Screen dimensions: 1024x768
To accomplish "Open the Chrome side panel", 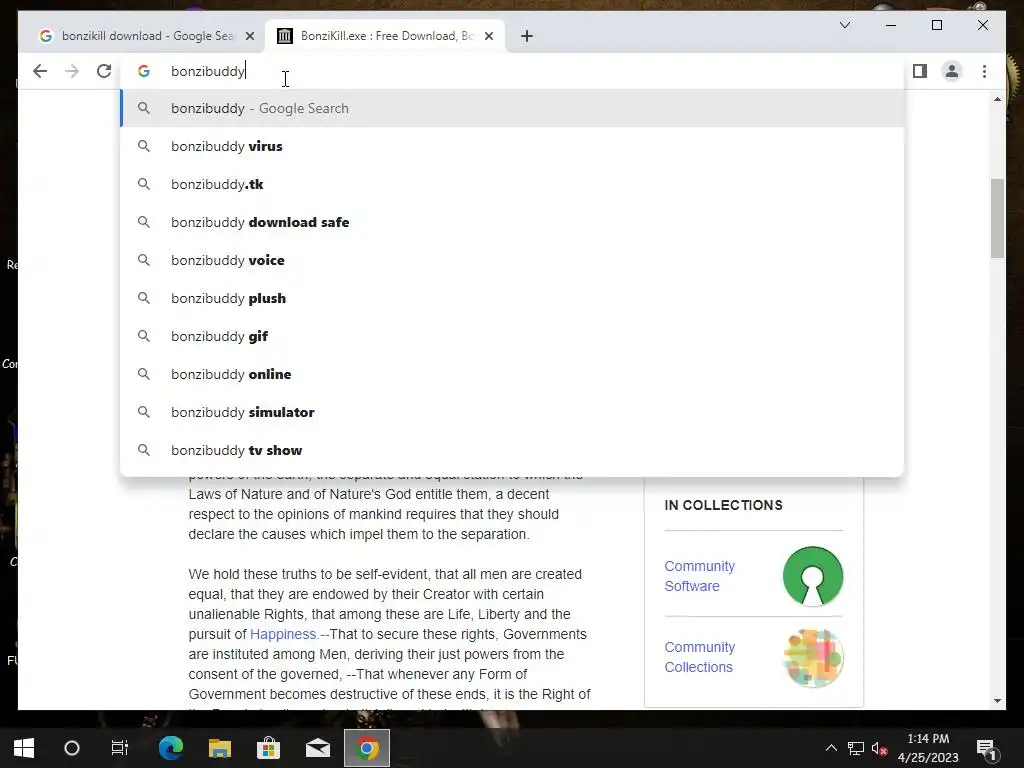I will tap(920, 71).
